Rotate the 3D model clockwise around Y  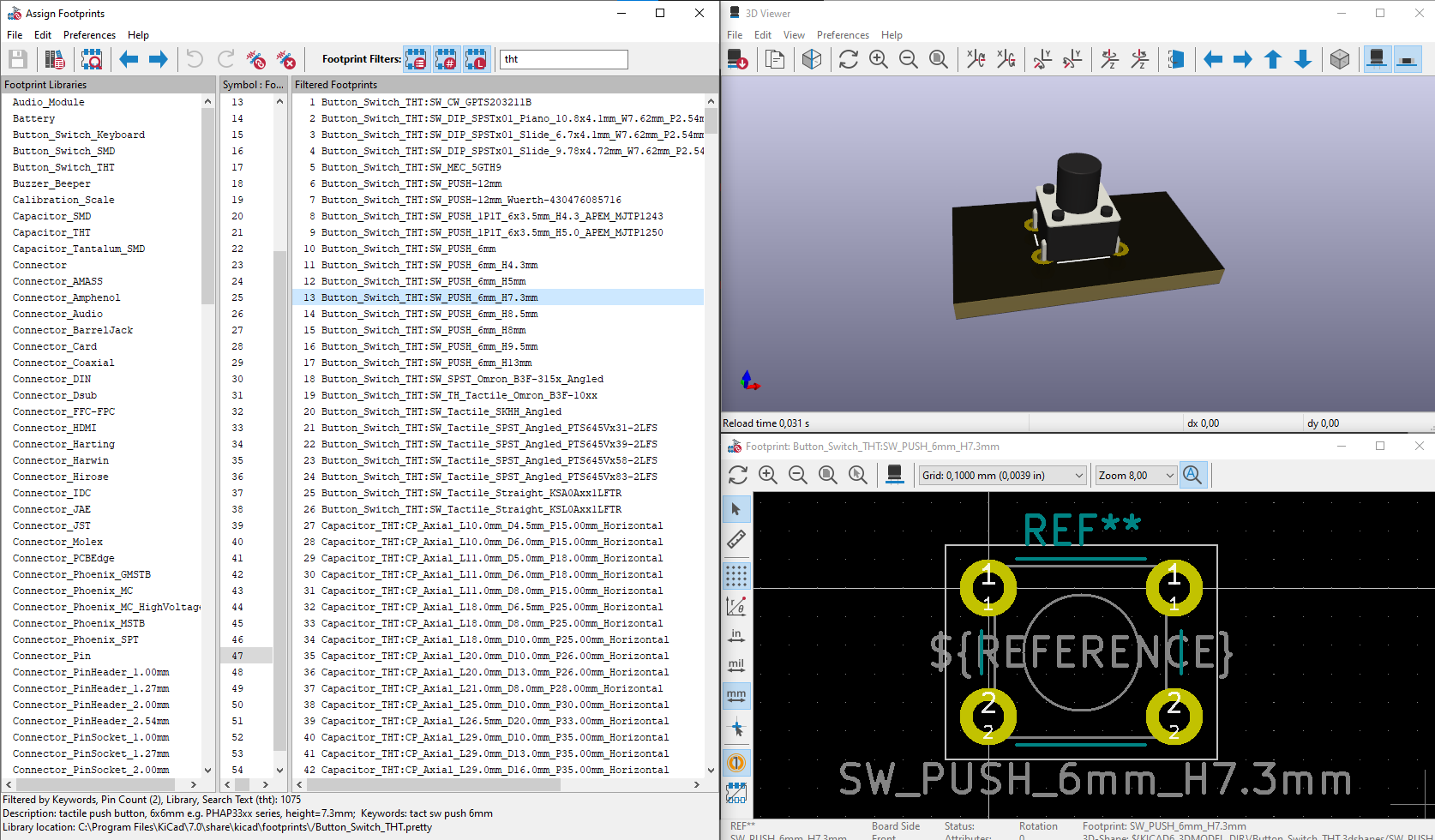pyautogui.click(x=1042, y=59)
